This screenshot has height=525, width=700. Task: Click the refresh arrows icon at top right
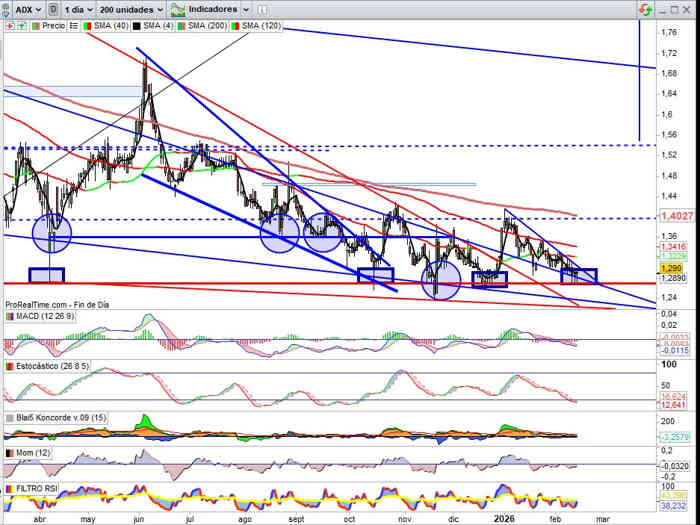coord(647,9)
